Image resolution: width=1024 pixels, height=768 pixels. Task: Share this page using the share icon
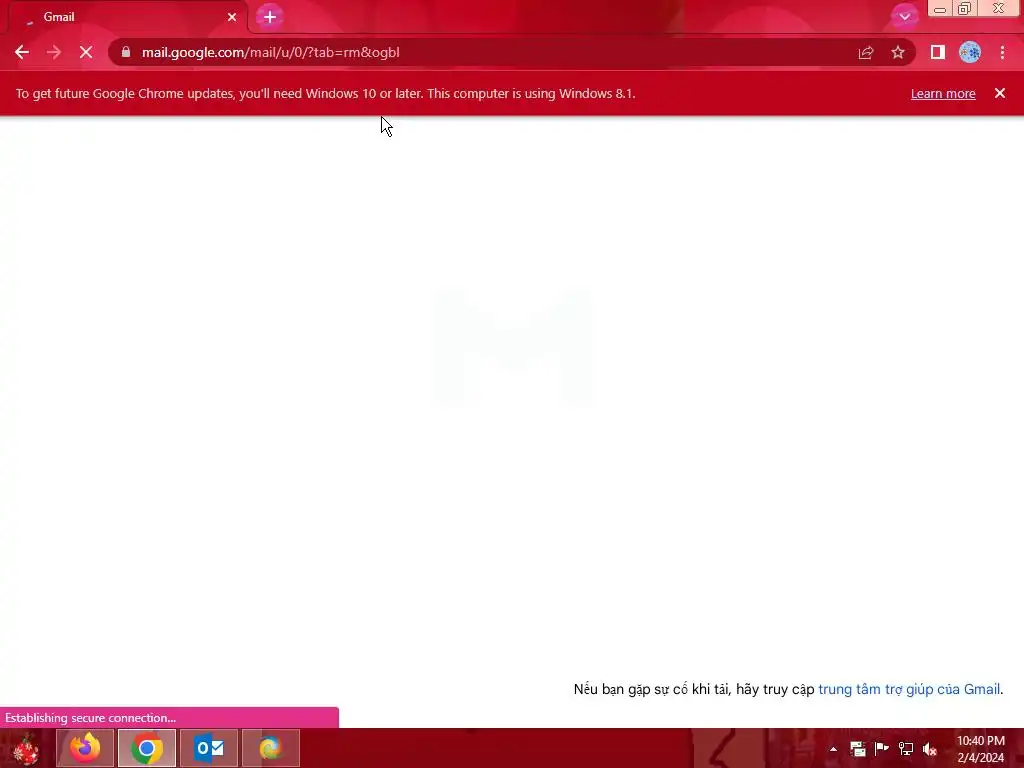[866, 52]
